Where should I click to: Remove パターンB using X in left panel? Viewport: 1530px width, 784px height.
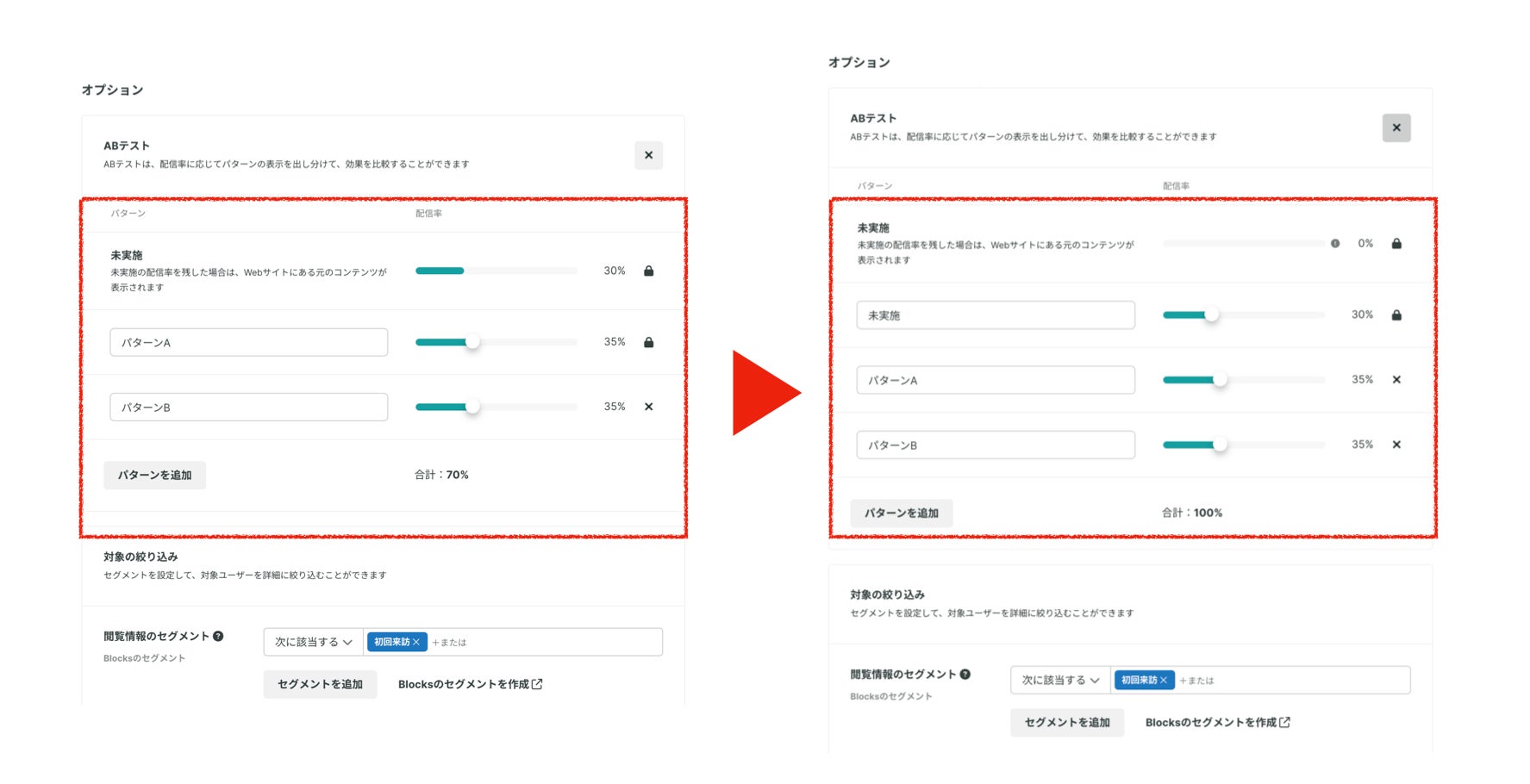click(649, 407)
